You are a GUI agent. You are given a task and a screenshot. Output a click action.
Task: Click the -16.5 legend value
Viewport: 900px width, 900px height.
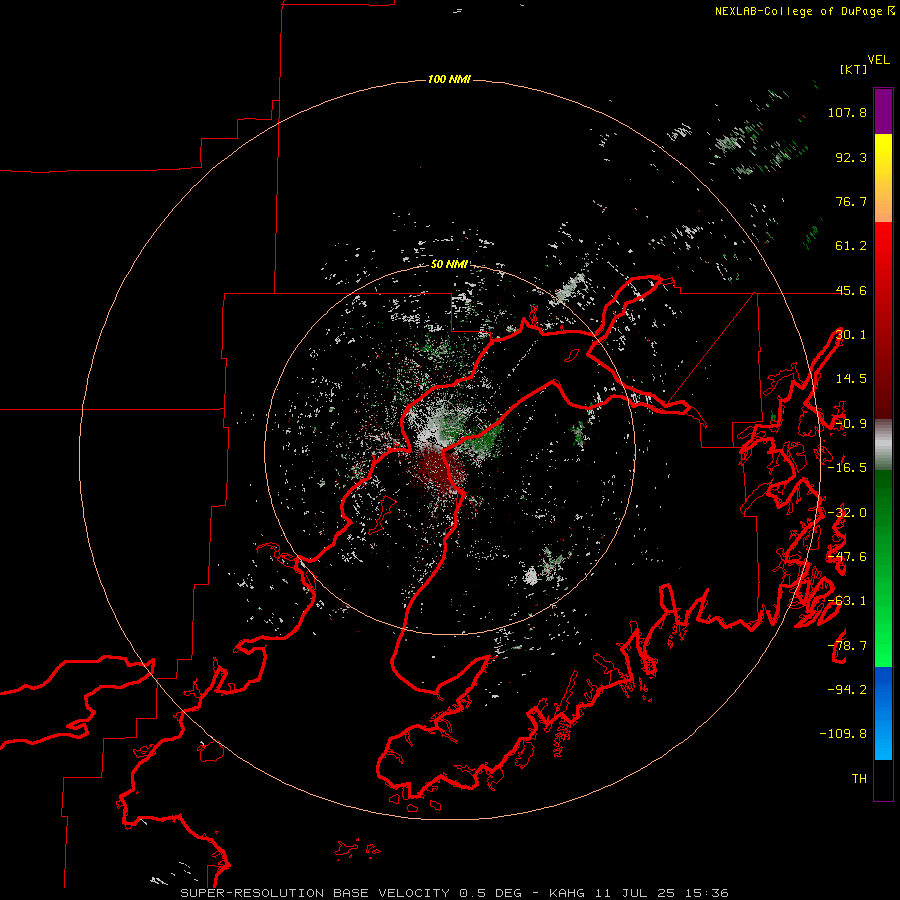click(847, 468)
